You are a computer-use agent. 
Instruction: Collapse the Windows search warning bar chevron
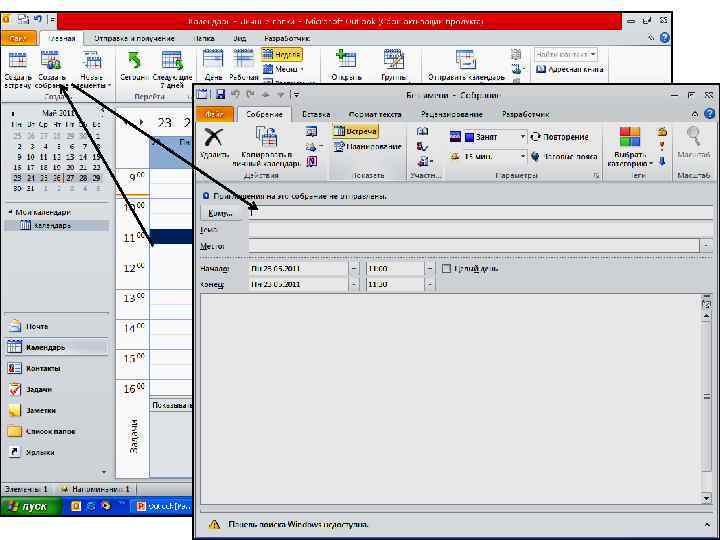[x=707, y=524]
